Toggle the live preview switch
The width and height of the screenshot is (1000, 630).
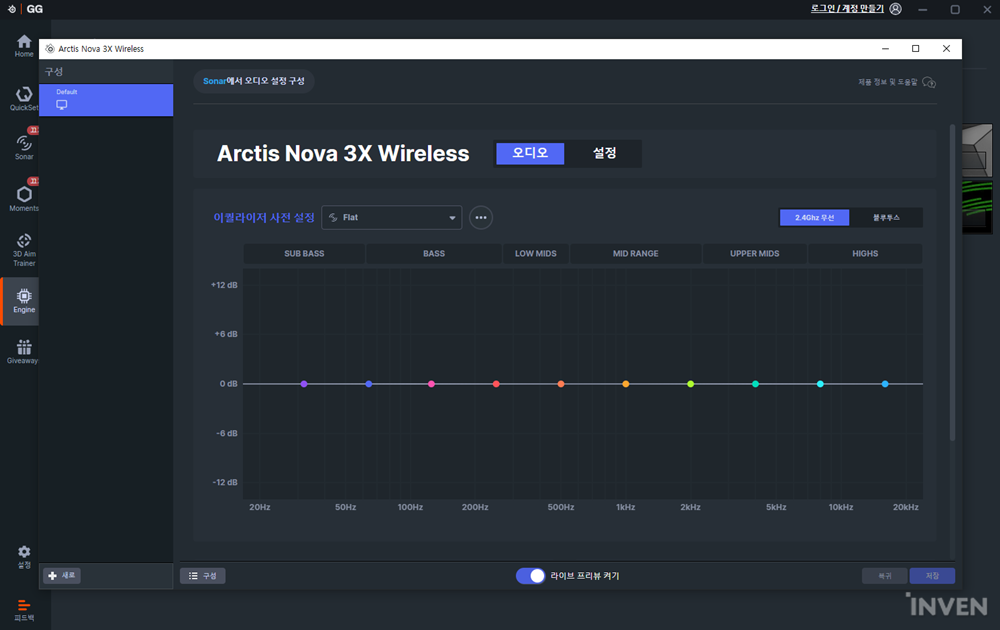[531, 576]
